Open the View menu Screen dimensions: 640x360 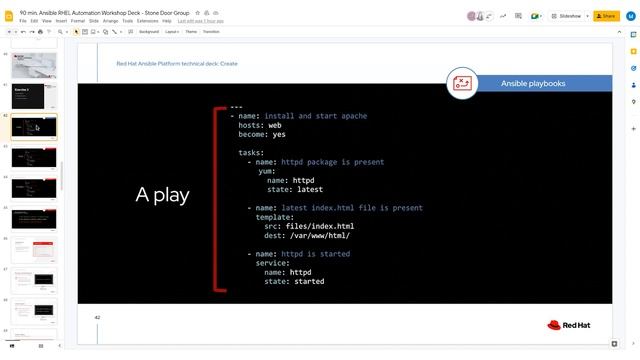coord(47,21)
